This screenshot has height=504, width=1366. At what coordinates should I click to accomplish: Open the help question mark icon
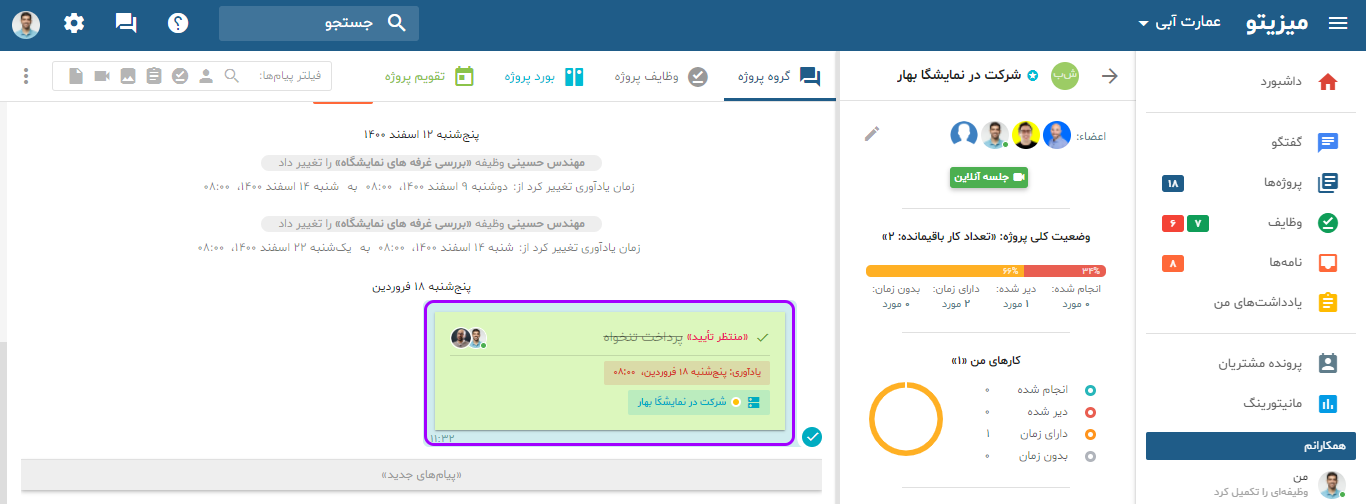tap(178, 23)
